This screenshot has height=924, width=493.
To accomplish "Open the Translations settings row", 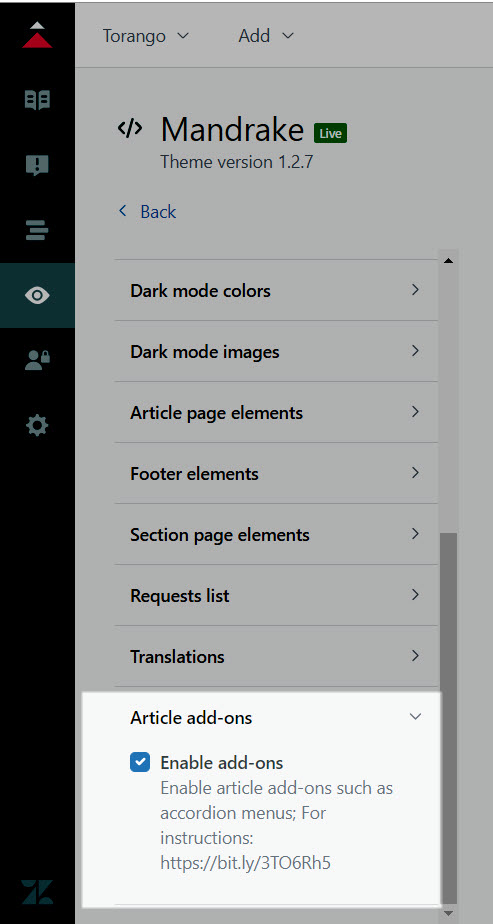I will click(x=276, y=656).
